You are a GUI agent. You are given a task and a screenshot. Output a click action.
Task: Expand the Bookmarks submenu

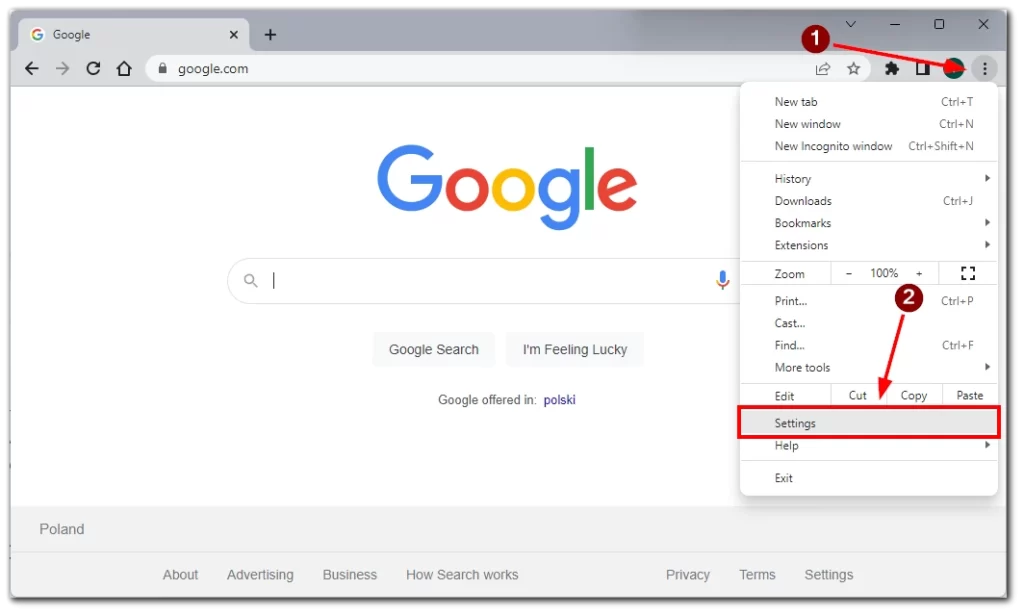[869, 223]
